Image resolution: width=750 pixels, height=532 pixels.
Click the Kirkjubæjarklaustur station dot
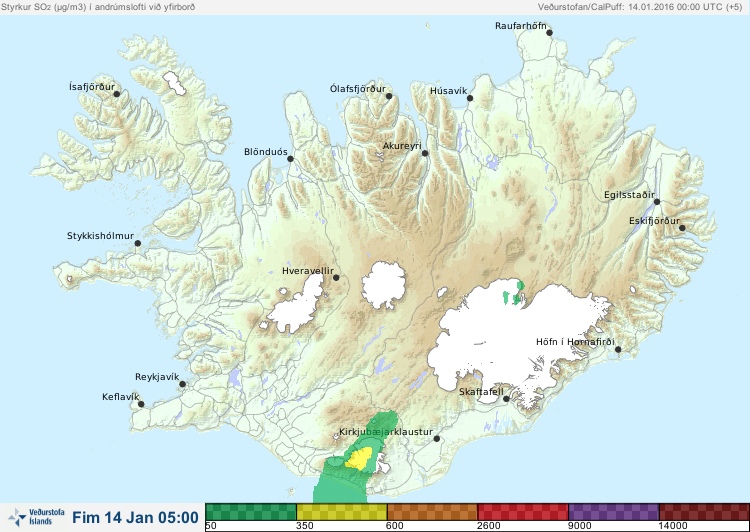tap(436, 439)
